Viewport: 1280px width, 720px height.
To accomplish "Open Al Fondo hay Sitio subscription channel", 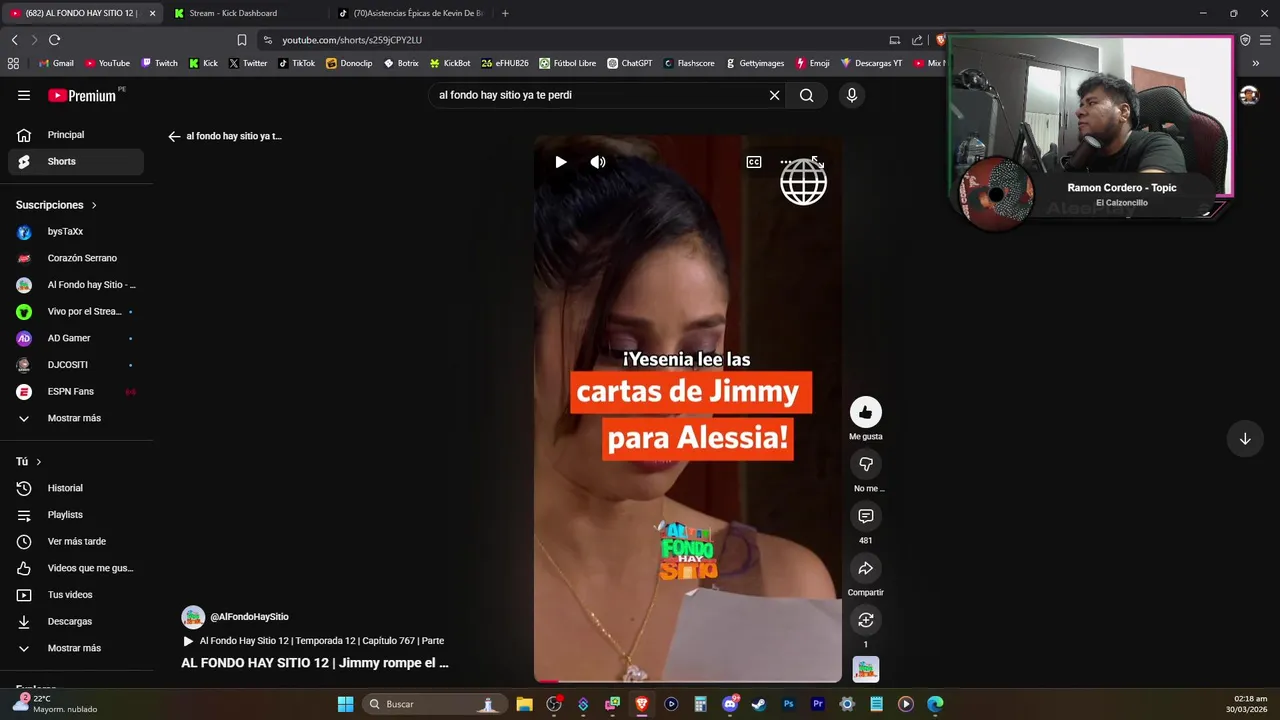I will 76,285.
